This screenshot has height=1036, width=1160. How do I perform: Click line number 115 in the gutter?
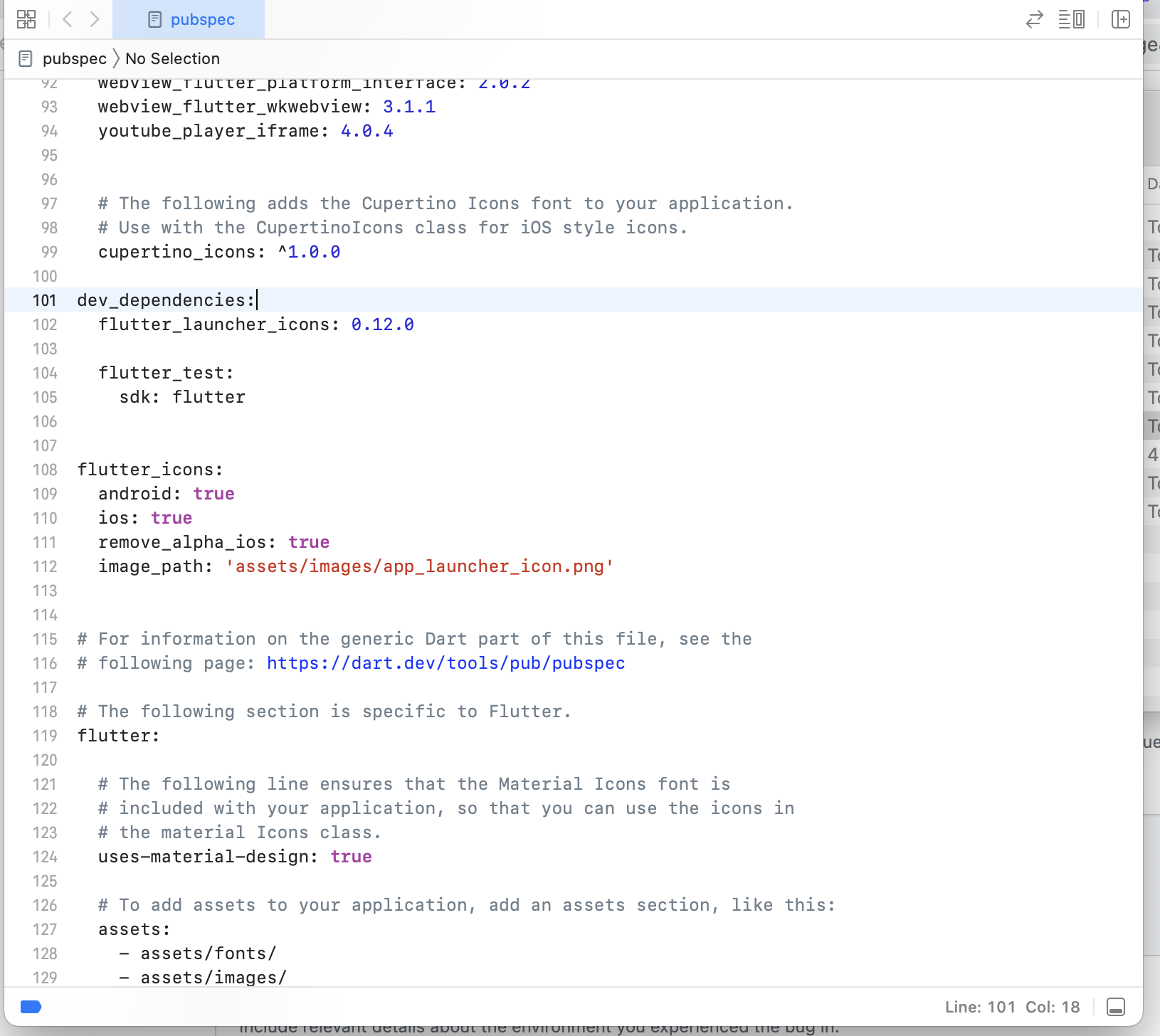tap(44, 639)
